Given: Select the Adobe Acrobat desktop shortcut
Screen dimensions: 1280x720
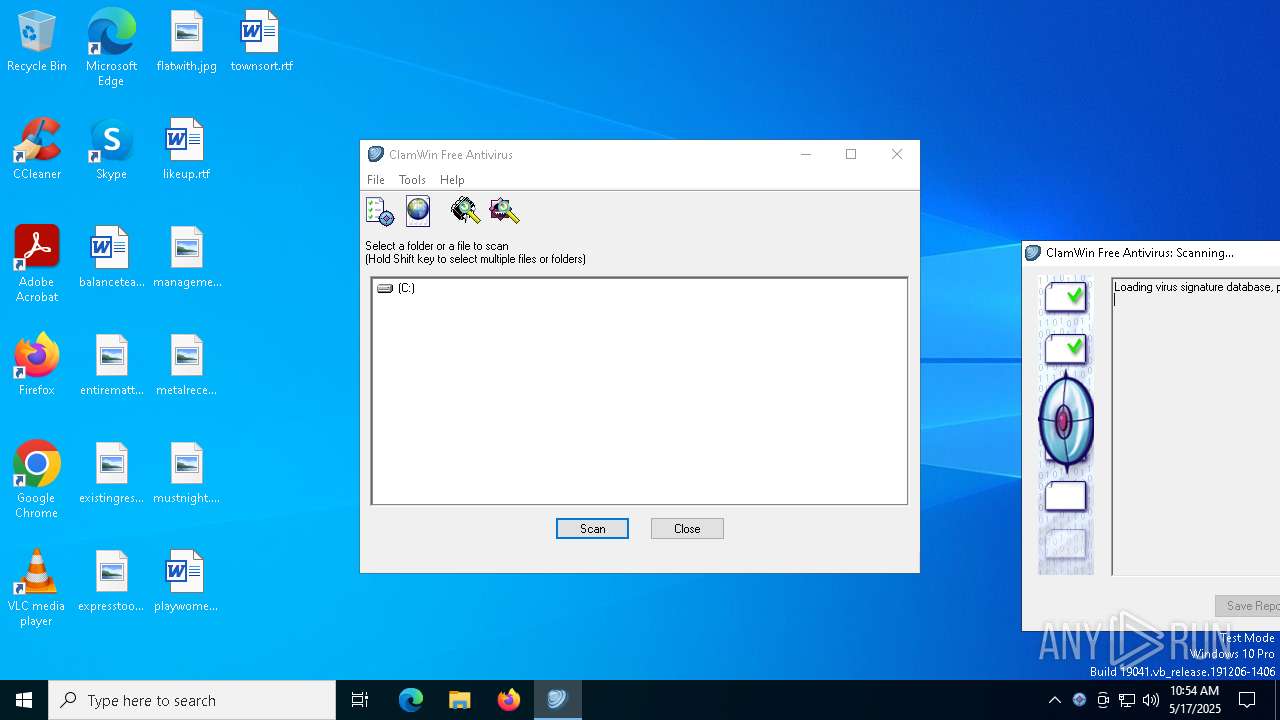Looking at the screenshot, I should pyautogui.click(x=37, y=265).
